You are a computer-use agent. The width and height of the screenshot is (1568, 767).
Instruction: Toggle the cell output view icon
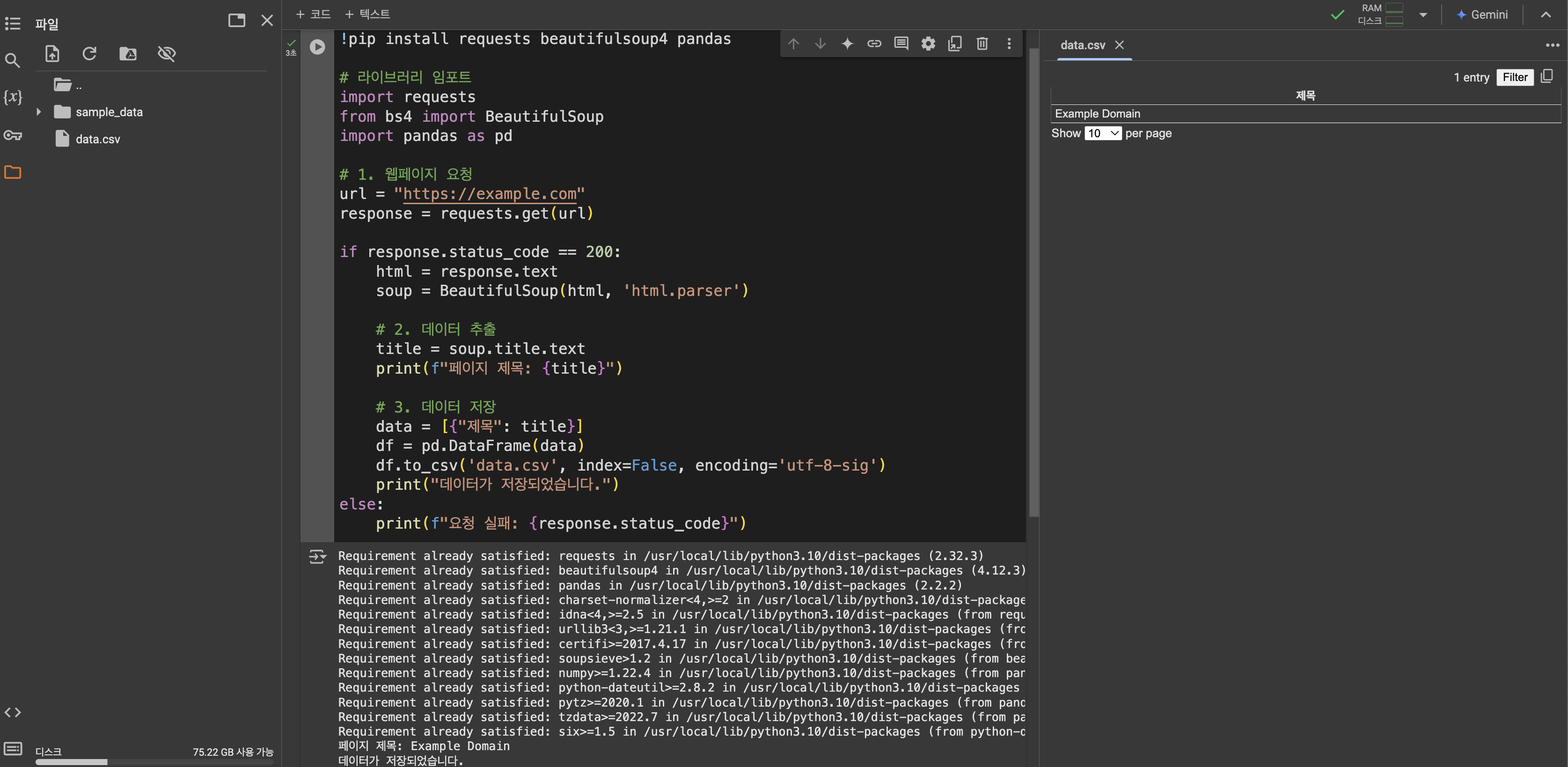[316, 556]
